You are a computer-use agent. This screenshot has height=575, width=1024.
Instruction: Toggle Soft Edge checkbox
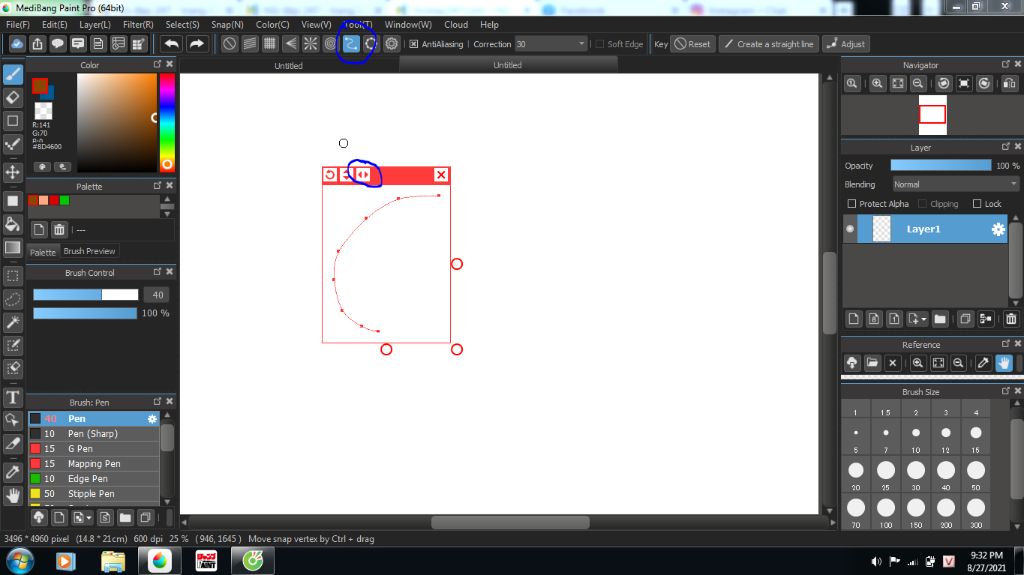(x=600, y=44)
